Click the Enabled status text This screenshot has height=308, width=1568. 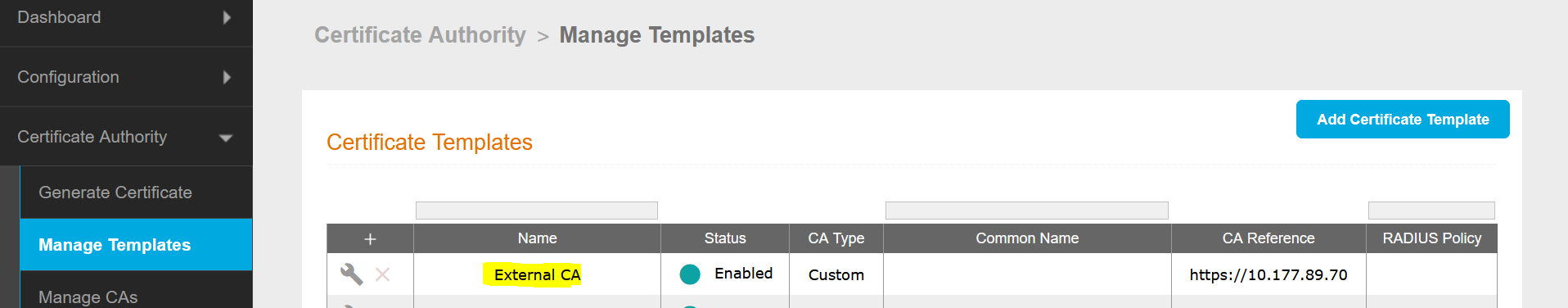tap(743, 274)
